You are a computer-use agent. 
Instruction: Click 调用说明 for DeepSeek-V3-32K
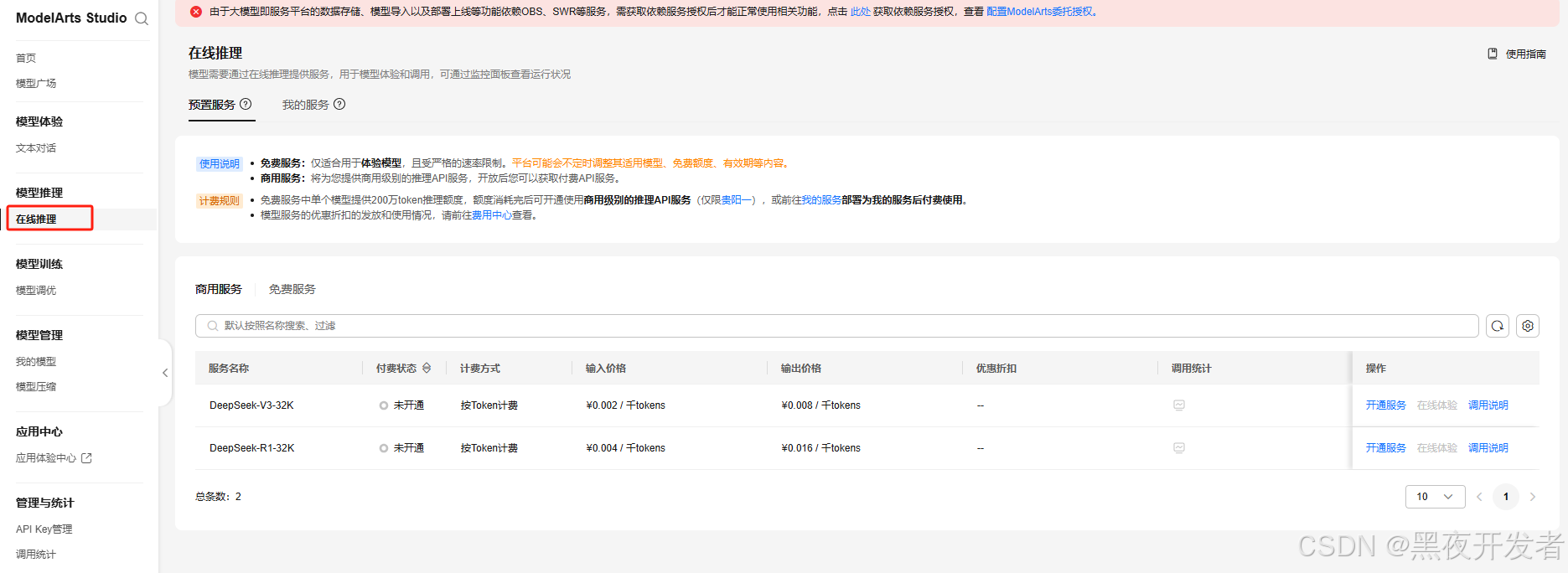point(1488,405)
